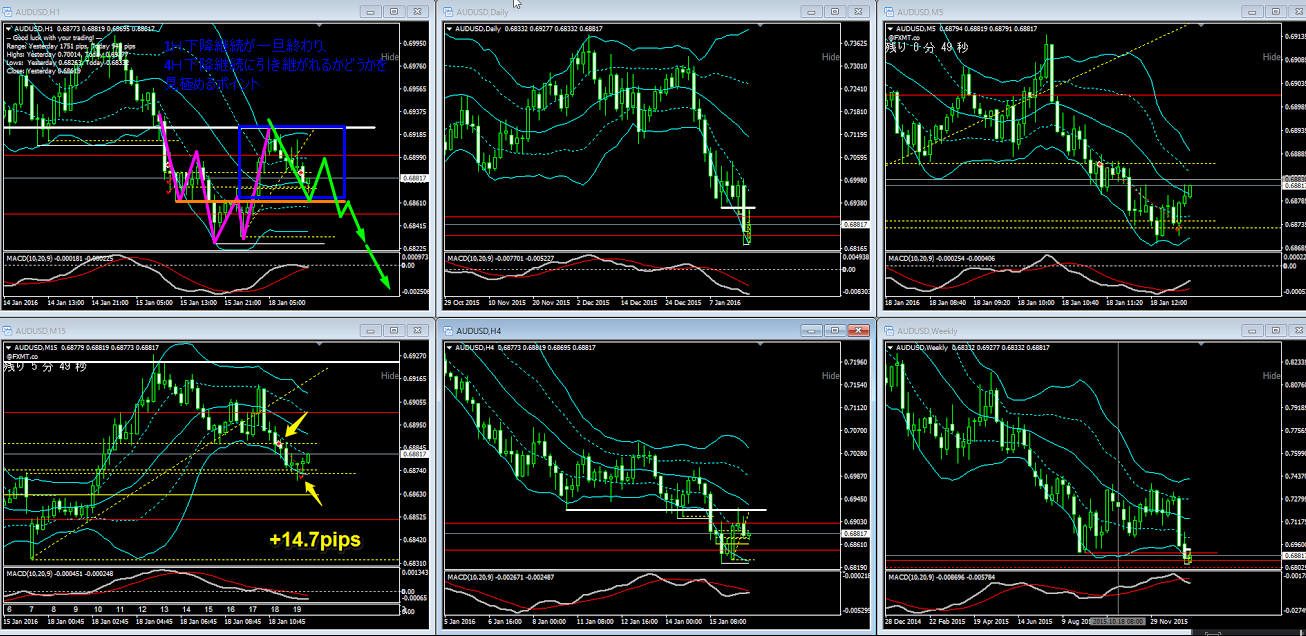Click the +14.7pips label on M15 chart
The image size is (1306, 636).
point(314,540)
